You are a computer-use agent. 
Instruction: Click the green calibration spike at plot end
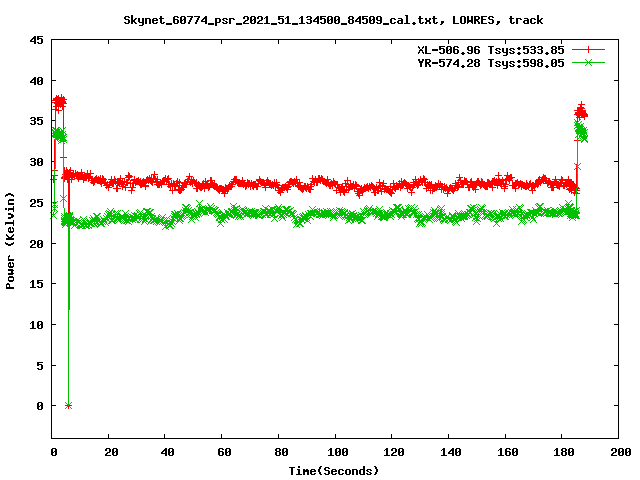point(581,131)
